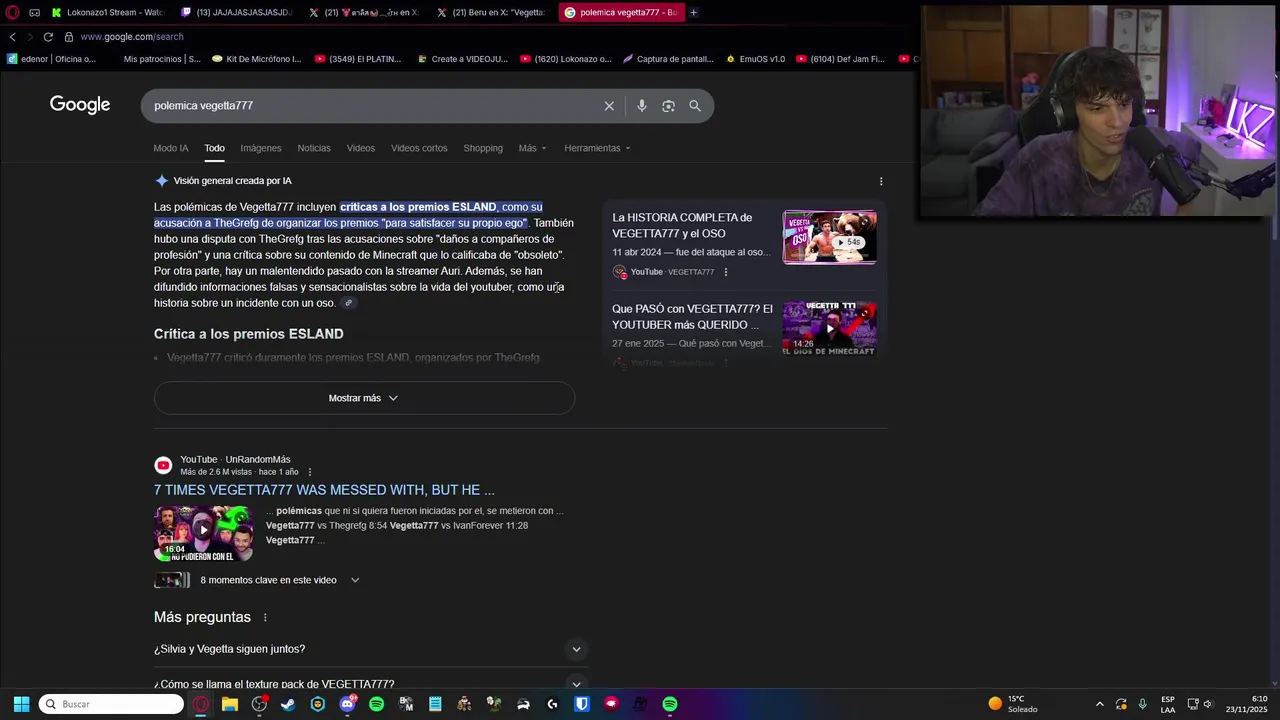The image size is (1280, 720).
Task: Clear the Google search query with X
Action: tap(609, 106)
